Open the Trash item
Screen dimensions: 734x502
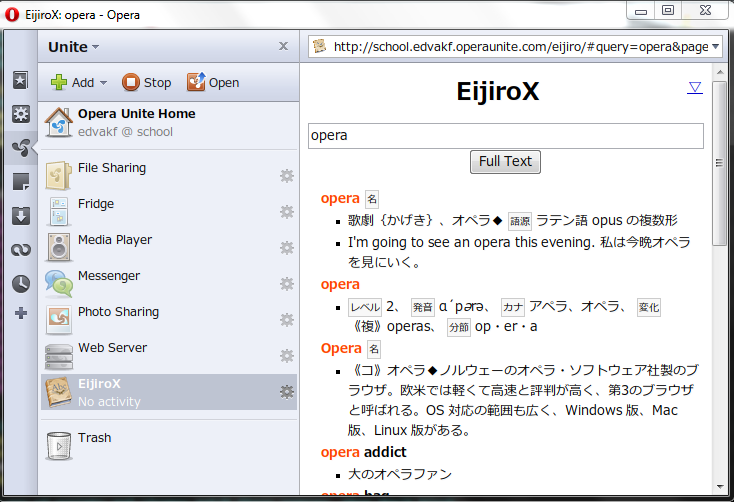pyautogui.click(x=169, y=446)
